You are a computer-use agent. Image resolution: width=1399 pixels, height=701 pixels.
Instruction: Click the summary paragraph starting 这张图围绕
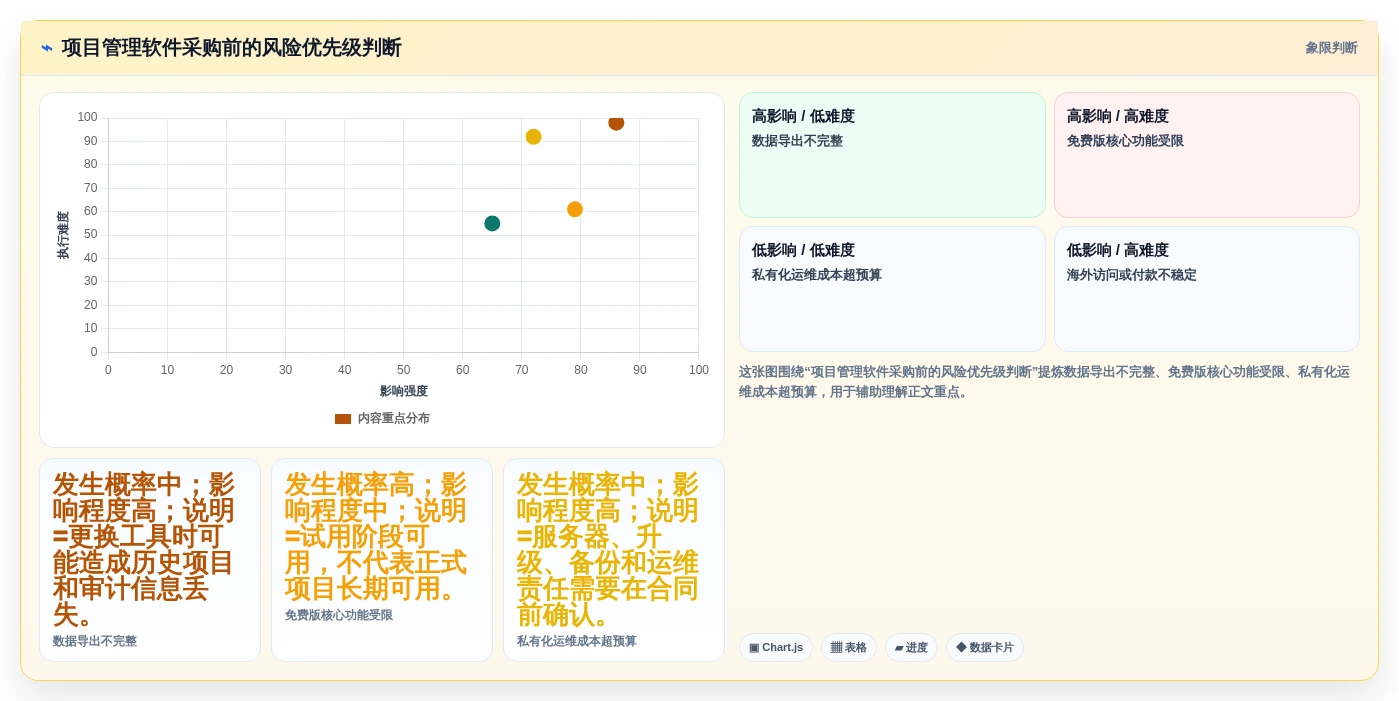[x=1045, y=382]
